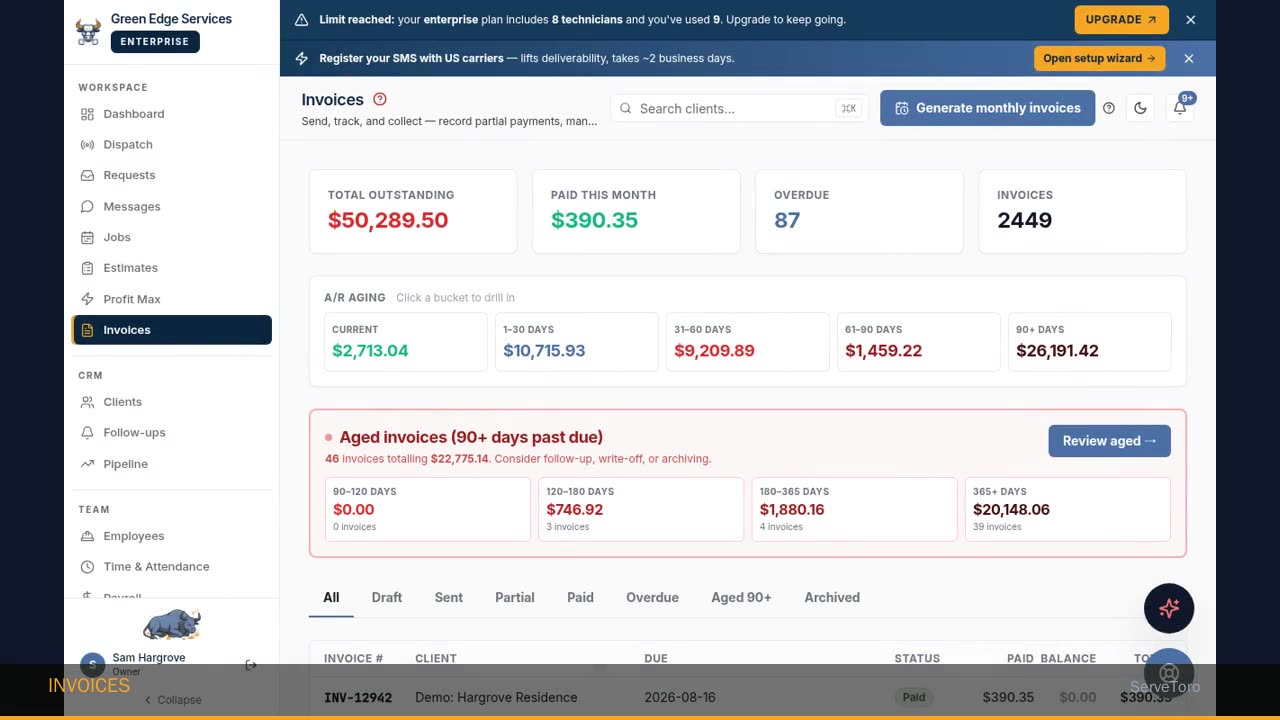This screenshot has width=1280, height=720.
Task: Open the 180–365 days aged card
Action: point(854,509)
